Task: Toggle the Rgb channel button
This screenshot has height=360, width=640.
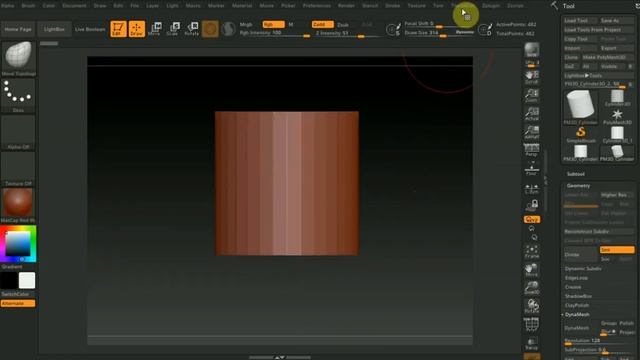Action: tap(273, 24)
